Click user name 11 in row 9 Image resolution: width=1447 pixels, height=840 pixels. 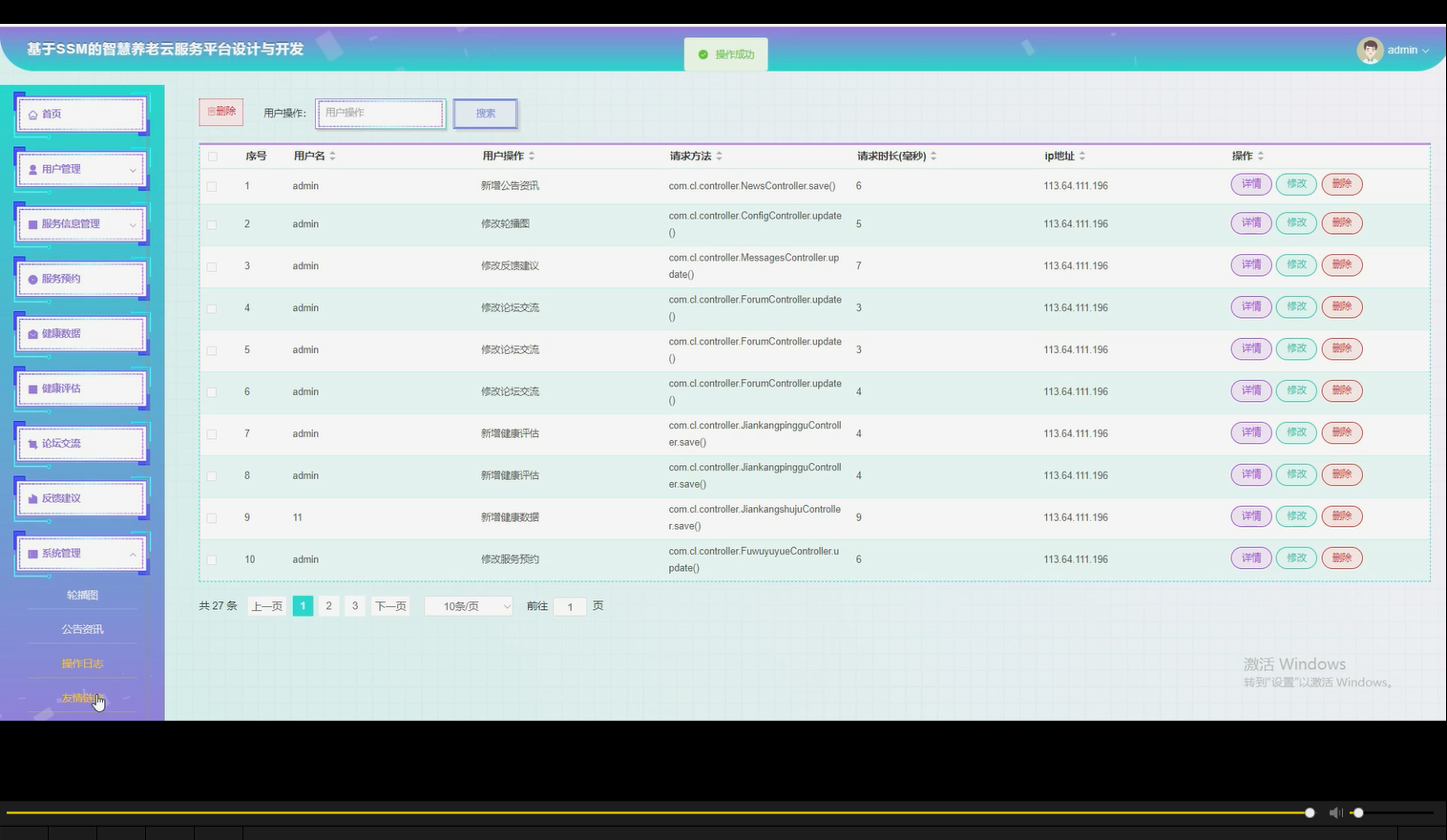point(297,517)
